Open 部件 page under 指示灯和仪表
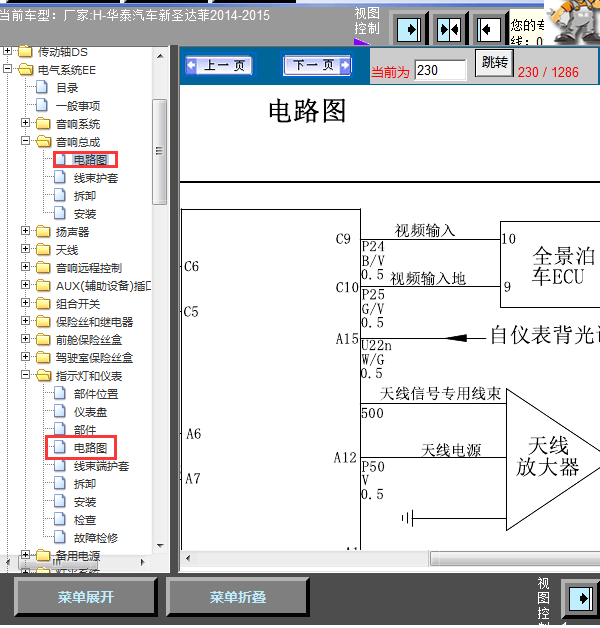600x628 pixels. coord(85,430)
